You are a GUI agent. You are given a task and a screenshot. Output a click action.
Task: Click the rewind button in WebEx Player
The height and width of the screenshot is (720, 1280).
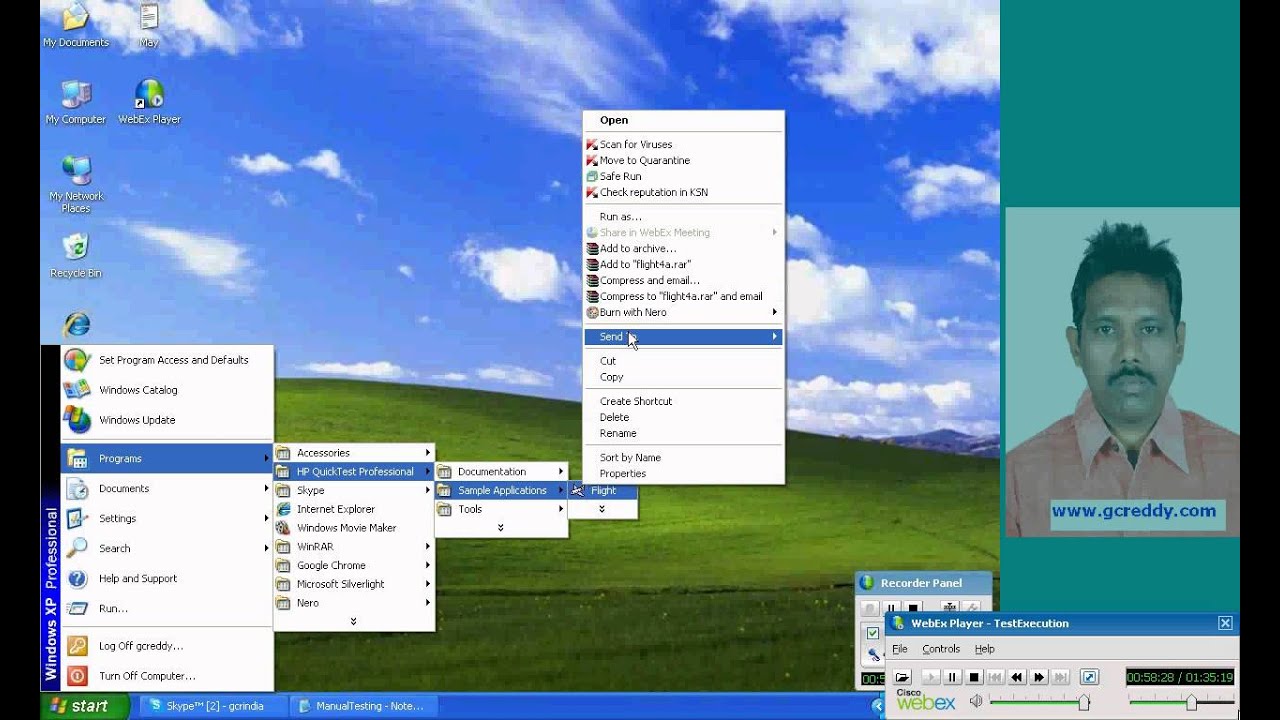(x=1016, y=677)
